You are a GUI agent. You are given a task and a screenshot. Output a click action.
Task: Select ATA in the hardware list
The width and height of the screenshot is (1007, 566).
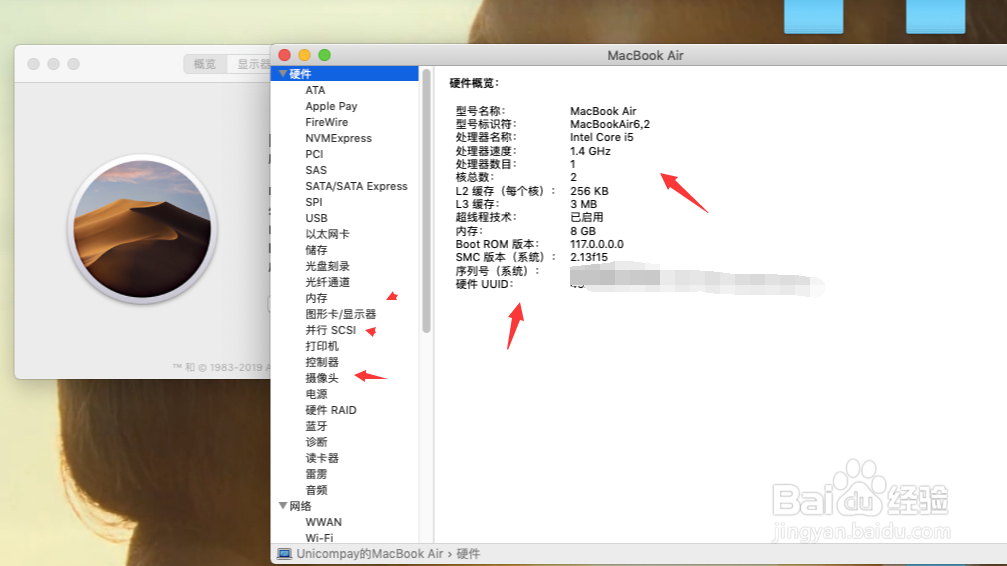point(315,90)
